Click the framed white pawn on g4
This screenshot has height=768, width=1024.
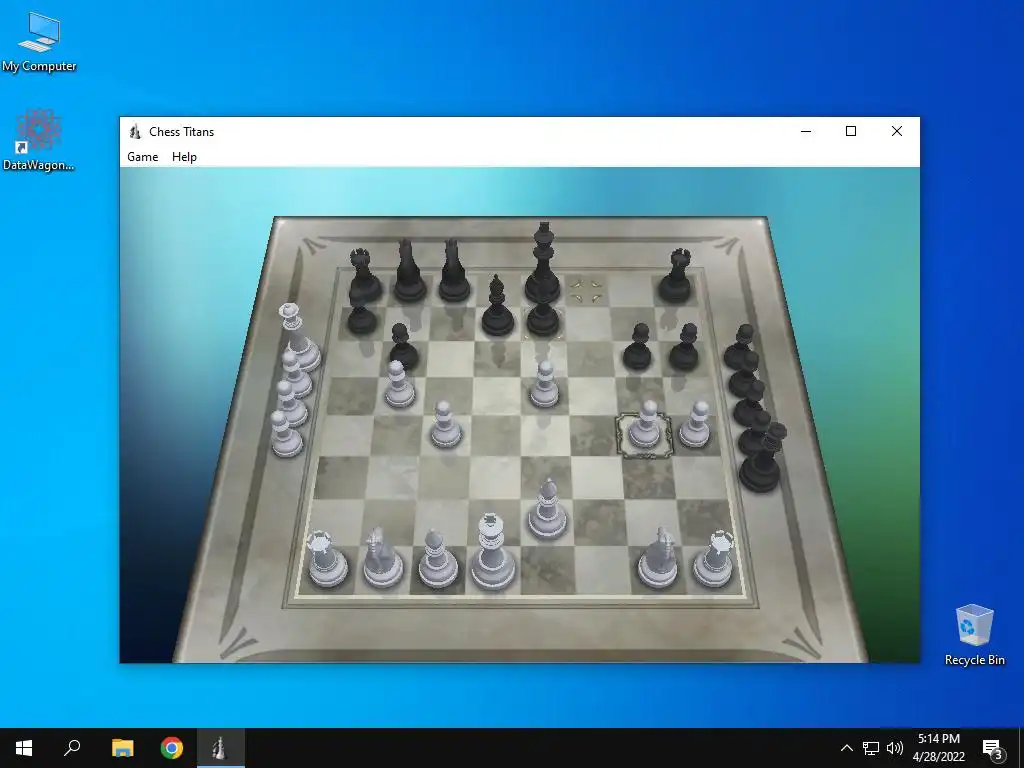tap(645, 427)
